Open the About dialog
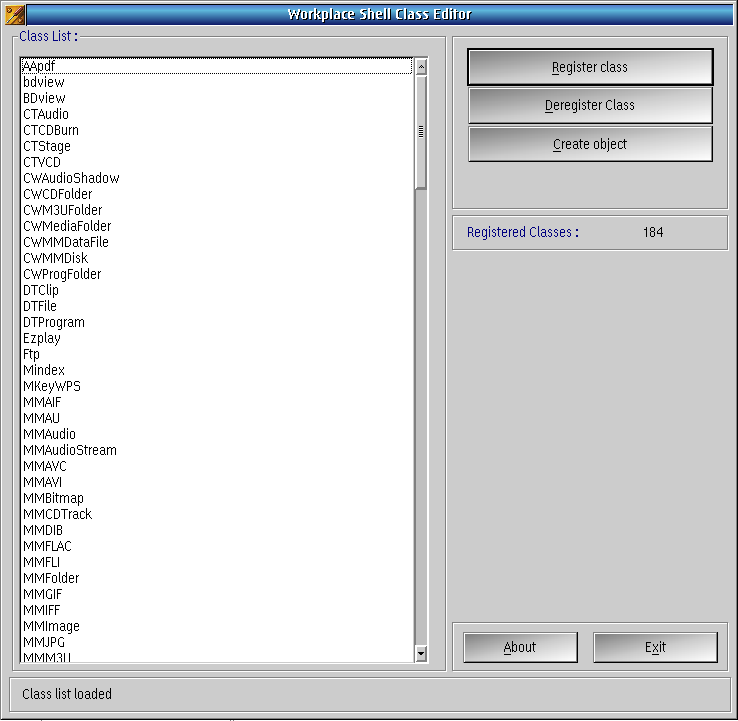This screenshot has width=738, height=721. (520, 648)
